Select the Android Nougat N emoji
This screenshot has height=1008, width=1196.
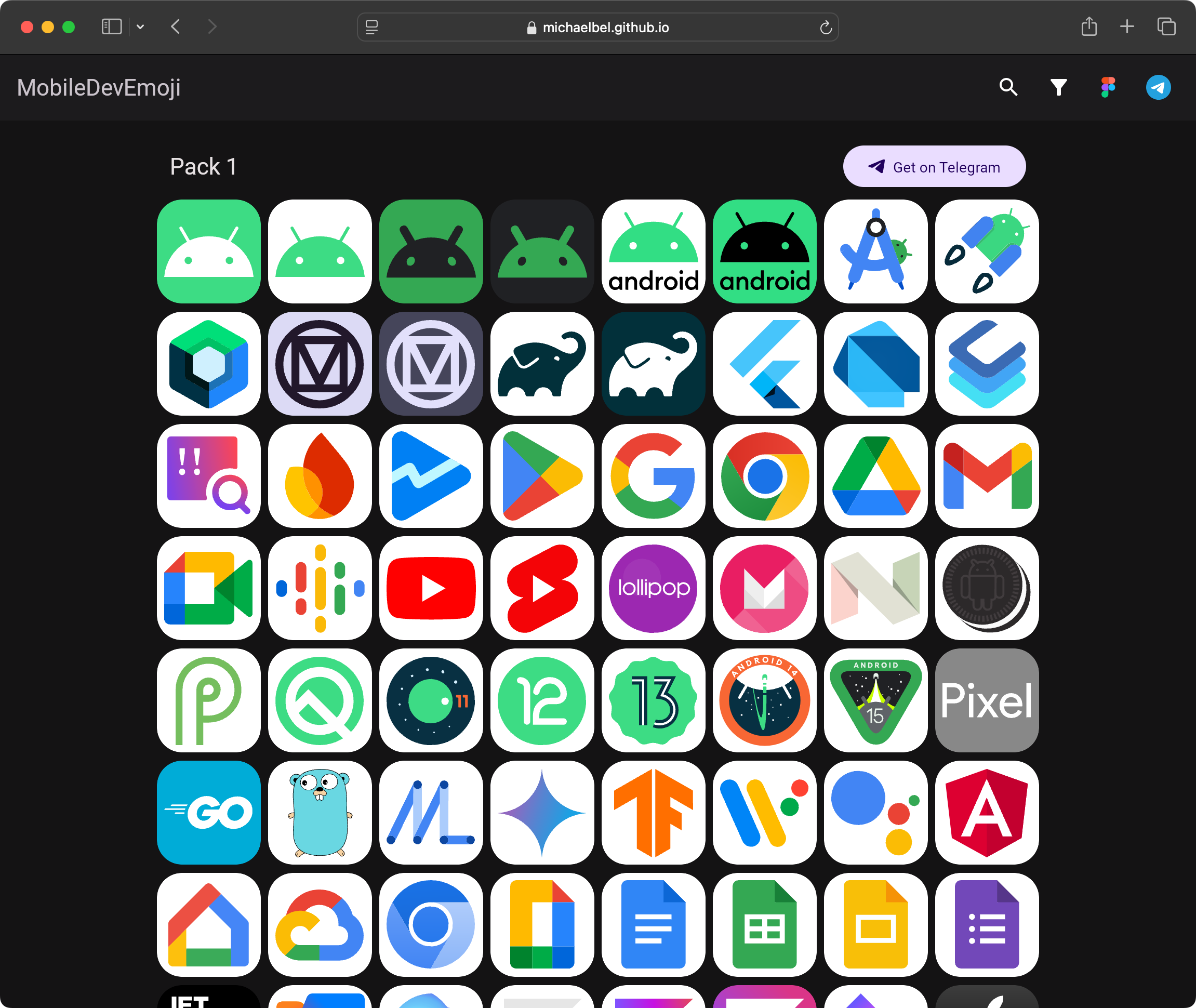pos(876,588)
